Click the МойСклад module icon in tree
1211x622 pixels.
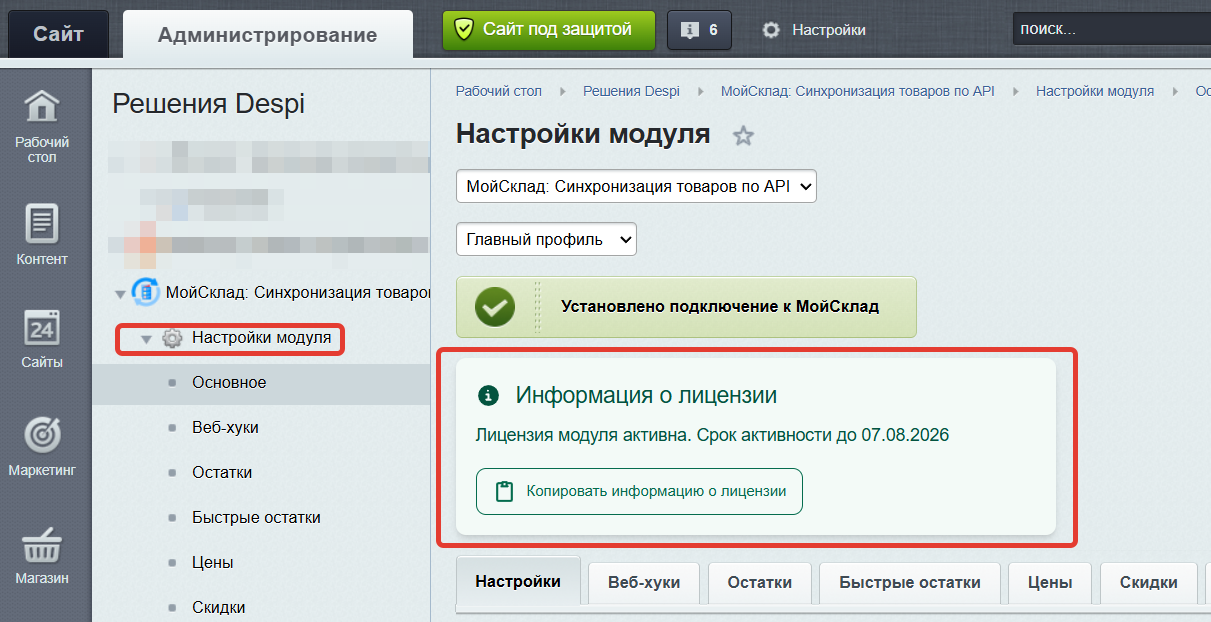146,293
